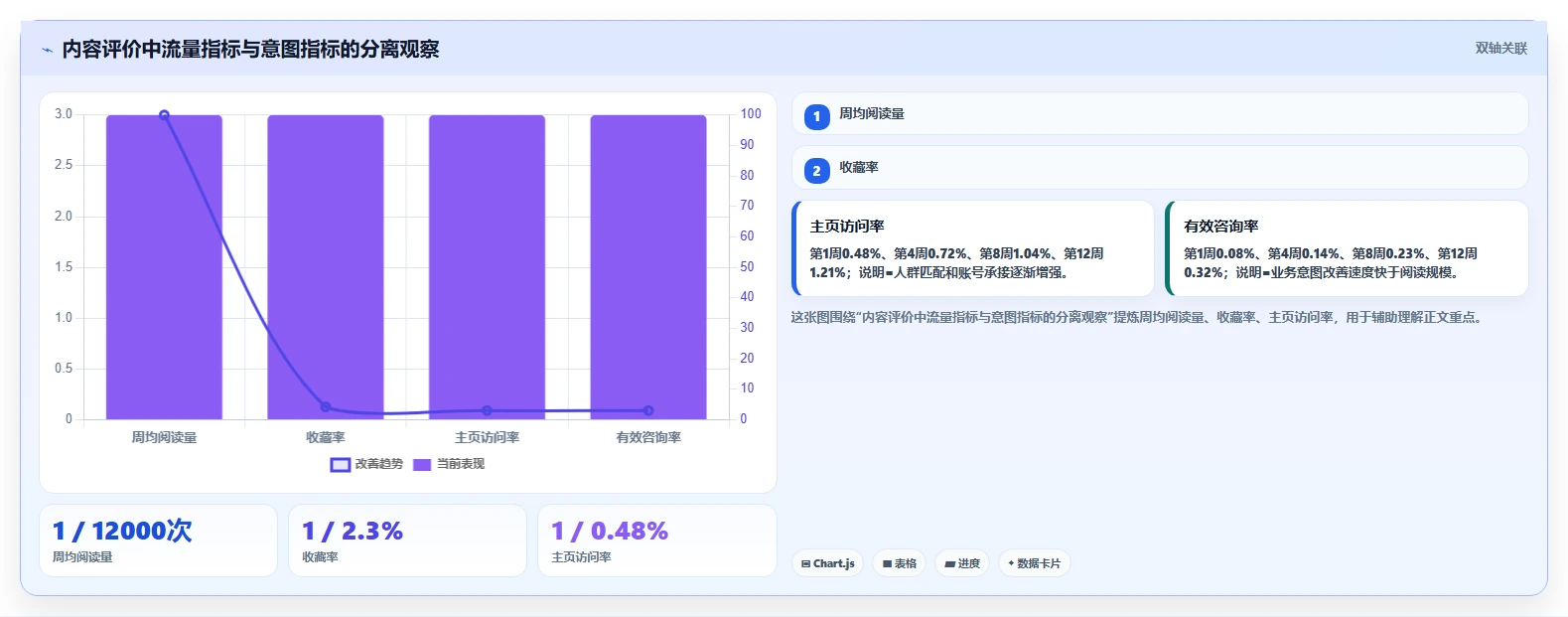Click the 1 / 0.48% stat card

(x=656, y=540)
